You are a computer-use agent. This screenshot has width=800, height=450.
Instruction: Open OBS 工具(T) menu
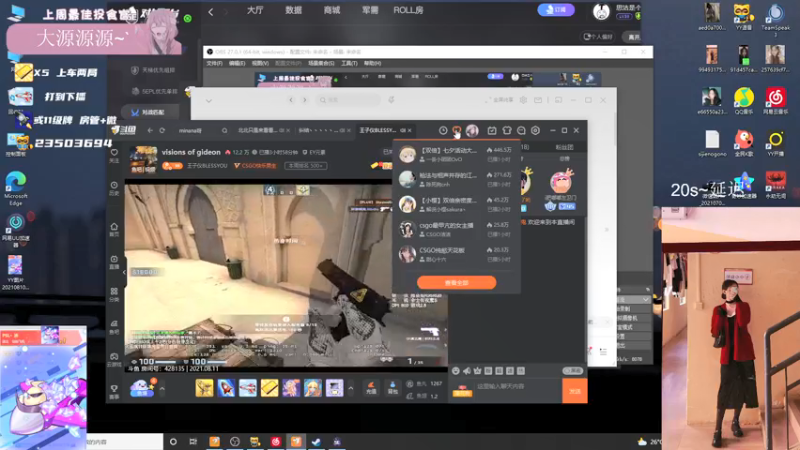349,63
